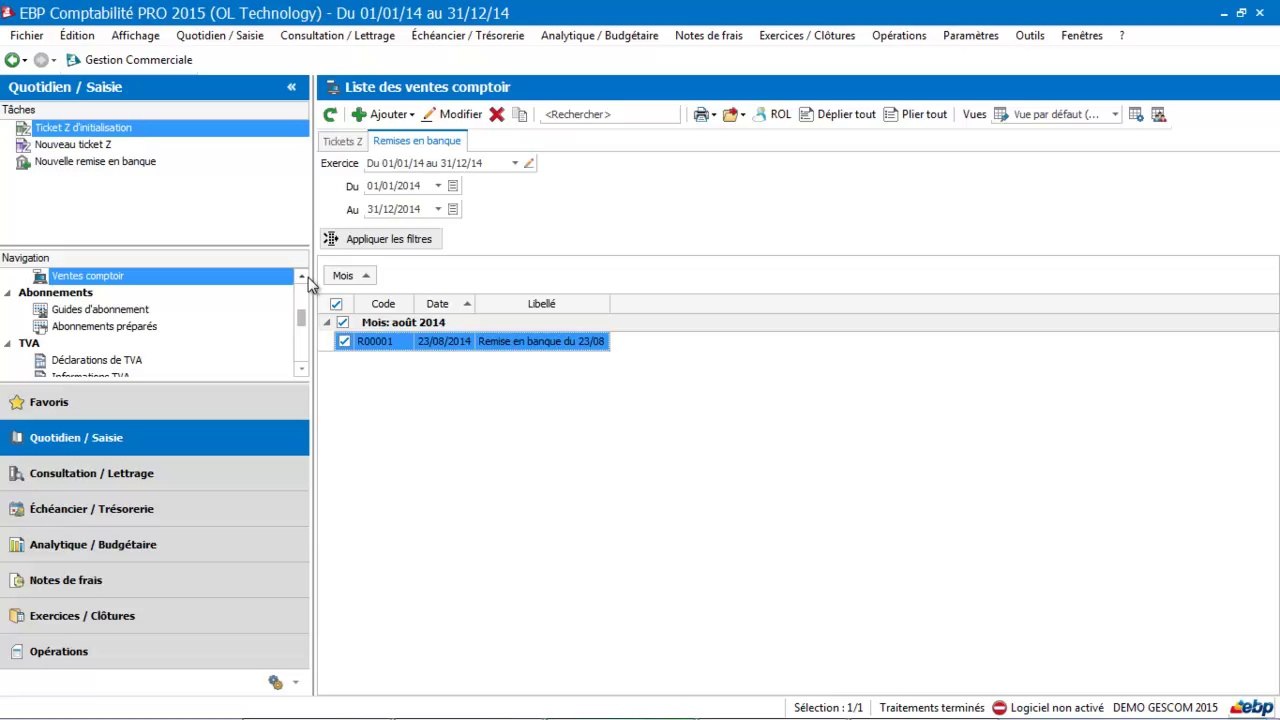Open the Opérations side panel
The image size is (1280, 720).
155,652
